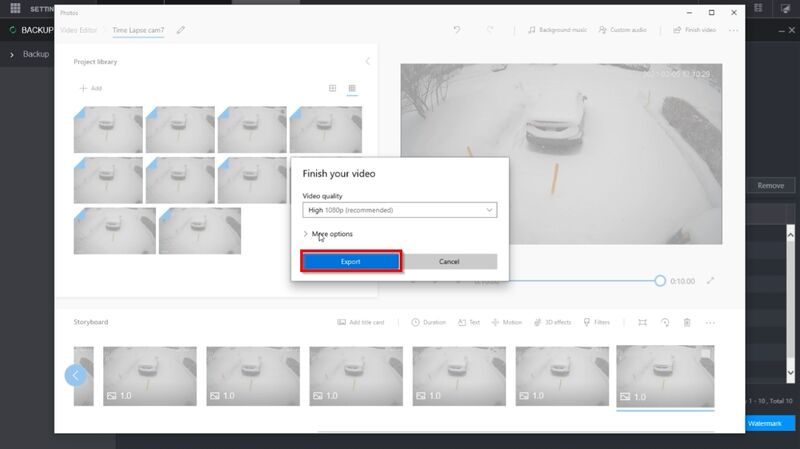
Task: Undo the last edit
Action: click(457, 30)
